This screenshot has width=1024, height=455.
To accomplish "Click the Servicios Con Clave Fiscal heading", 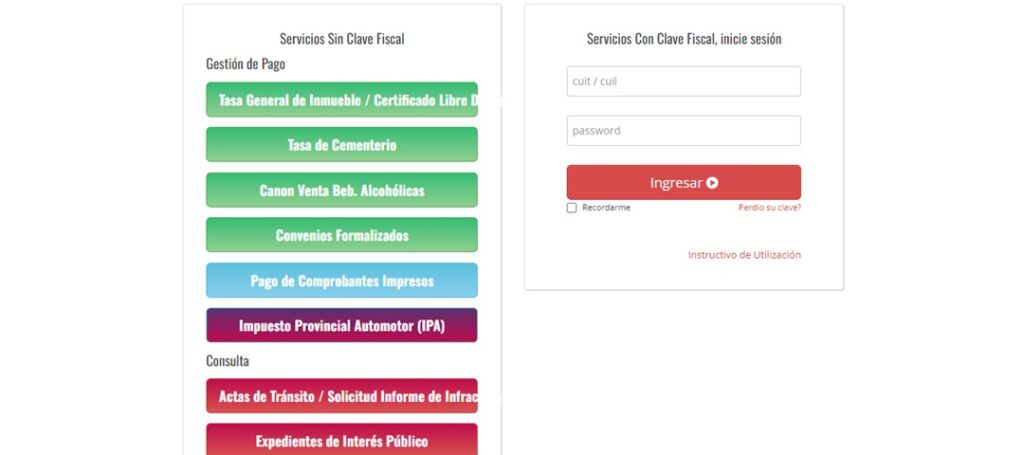I will [x=684, y=39].
